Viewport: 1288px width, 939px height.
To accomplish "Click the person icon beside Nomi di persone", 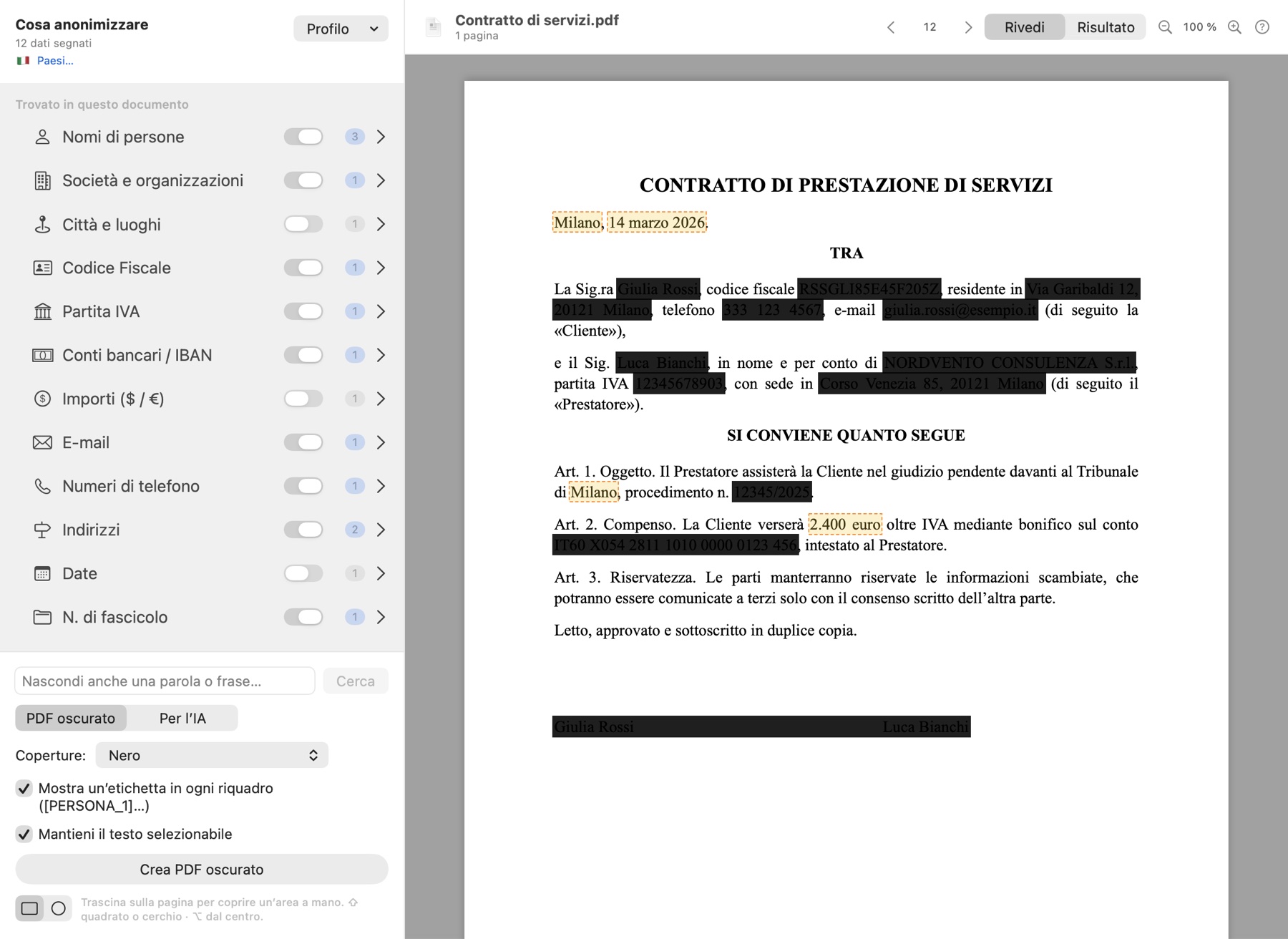I will (43, 137).
